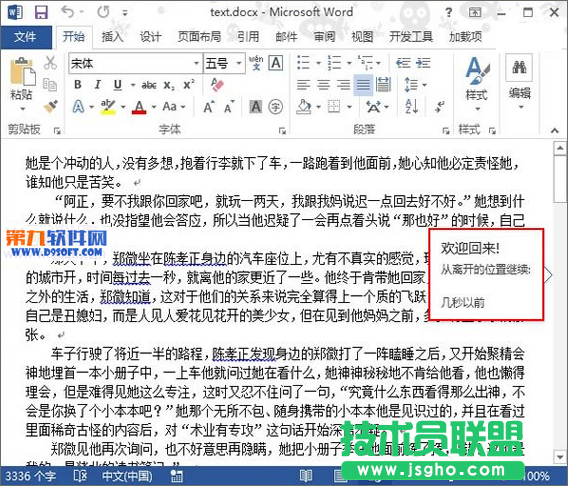Click 欢迎回来 resume reading popup
The width and height of the screenshot is (568, 486).
[x=486, y=275]
